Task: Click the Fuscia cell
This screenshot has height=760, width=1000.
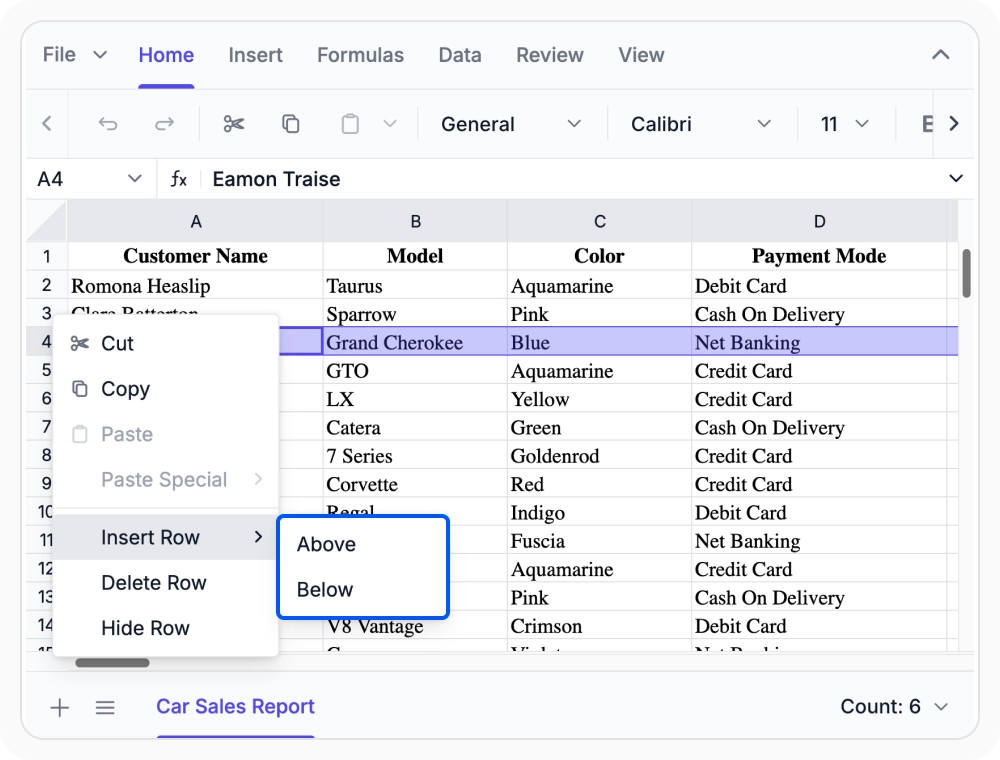Action: coord(599,541)
